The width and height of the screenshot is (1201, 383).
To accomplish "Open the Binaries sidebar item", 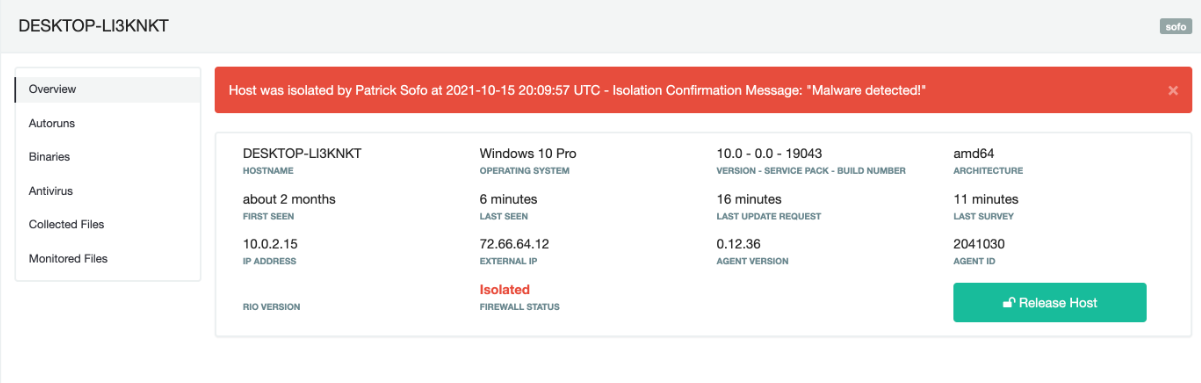I will click(x=108, y=157).
